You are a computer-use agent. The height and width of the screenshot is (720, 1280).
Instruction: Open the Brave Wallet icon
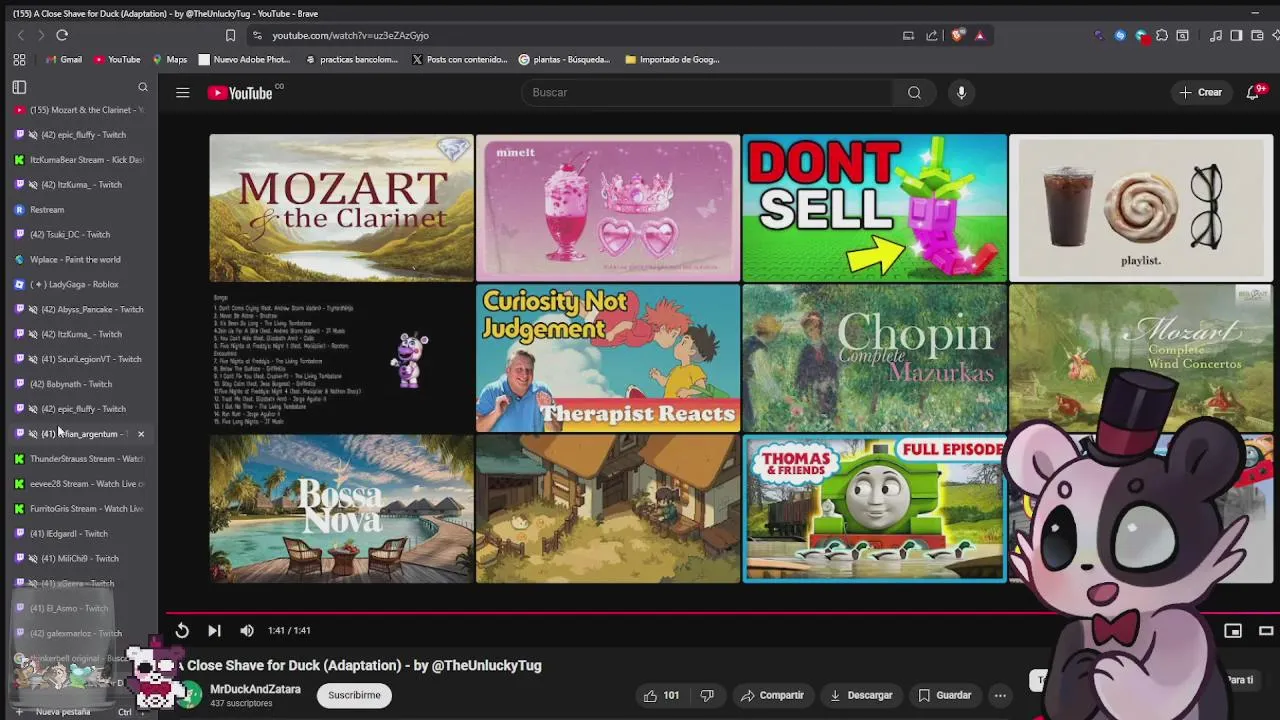point(1257,35)
